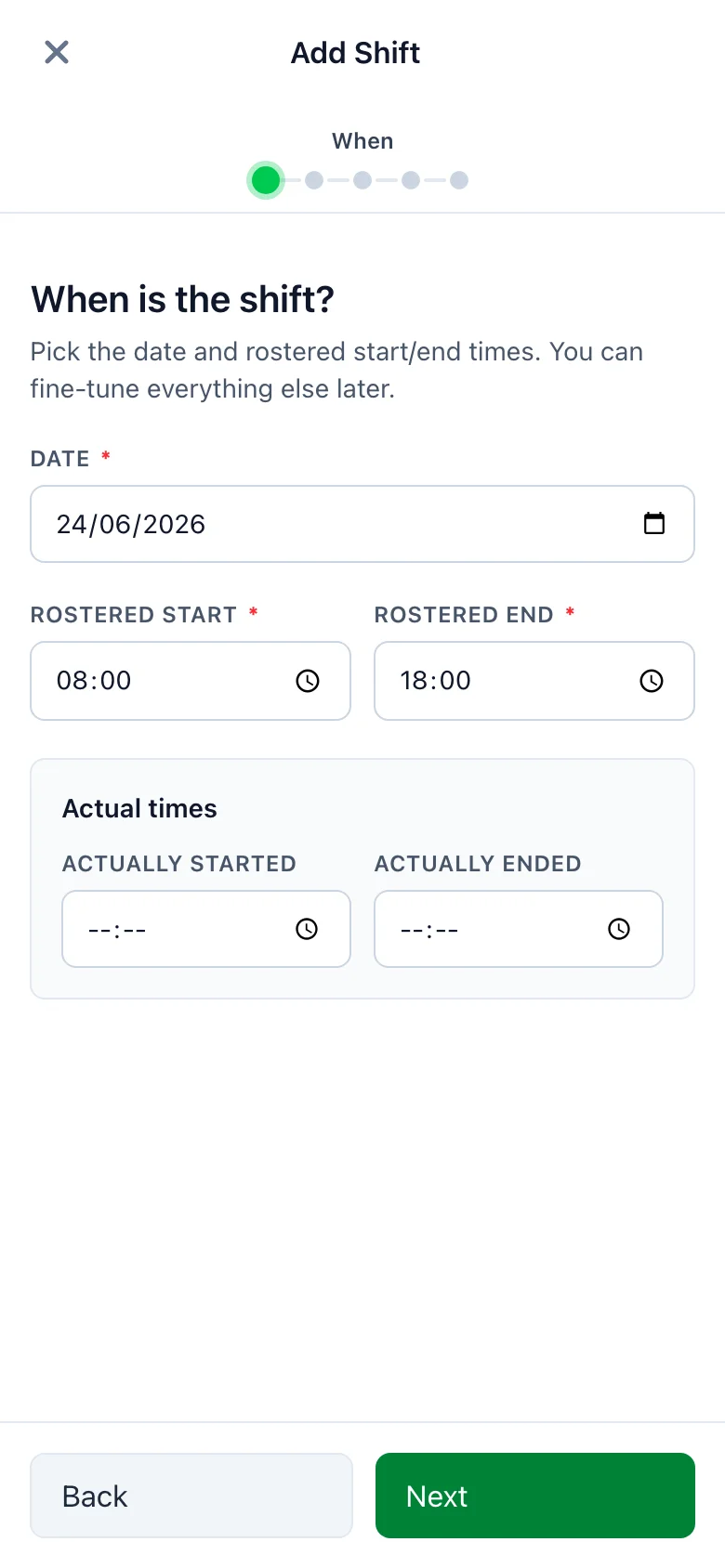Edit the Rostered Start time 08:00
The height and width of the screenshot is (1568, 725).
pos(94,681)
